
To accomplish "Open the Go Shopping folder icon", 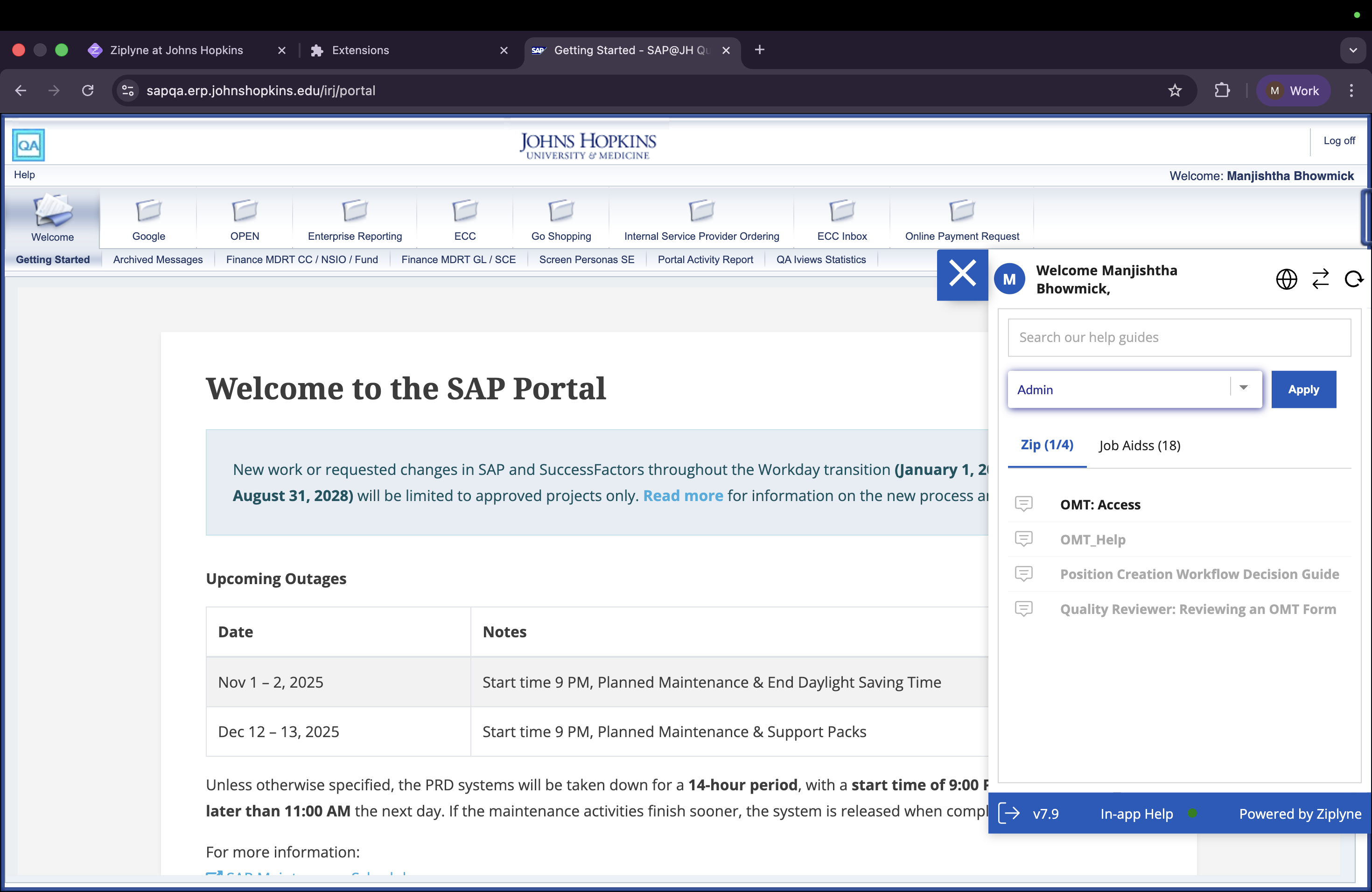I will tap(561, 211).
